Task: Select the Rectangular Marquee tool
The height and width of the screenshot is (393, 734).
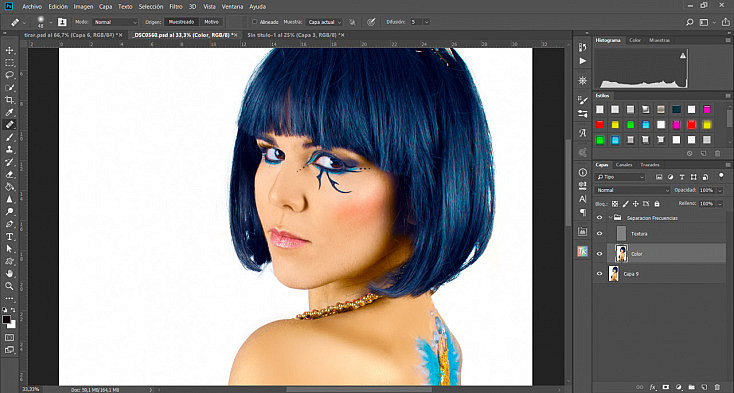Action: (x=9, y=63)
